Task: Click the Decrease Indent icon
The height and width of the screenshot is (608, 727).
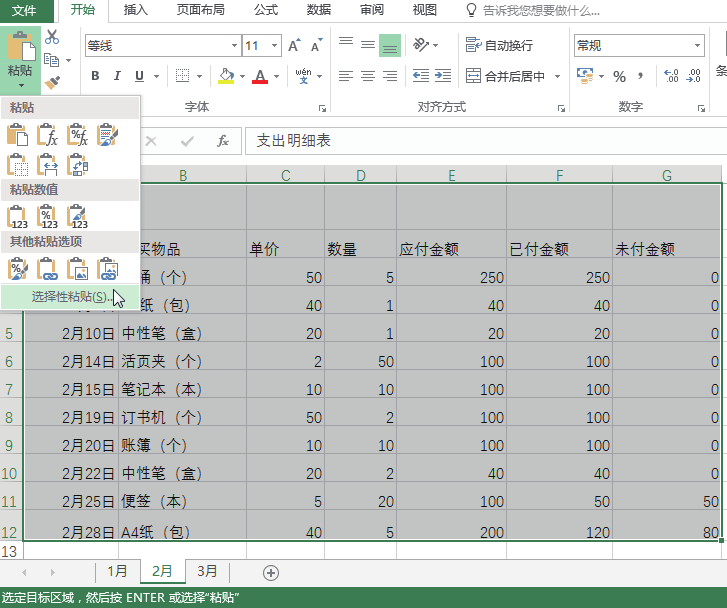Action: (421, 75)
